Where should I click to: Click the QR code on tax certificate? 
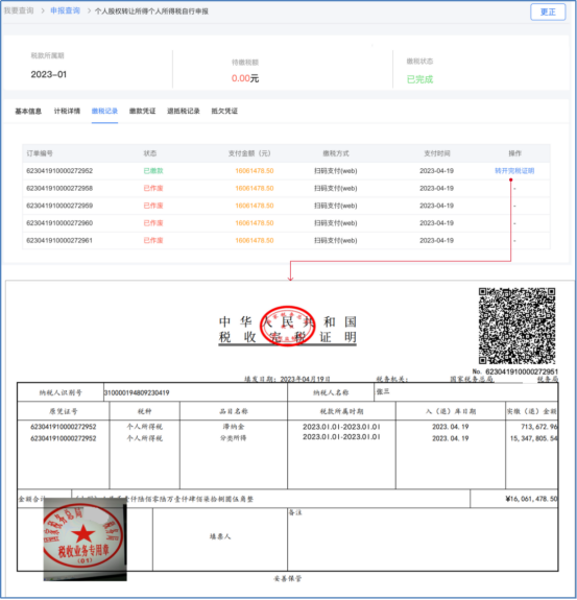pos(517,326)
